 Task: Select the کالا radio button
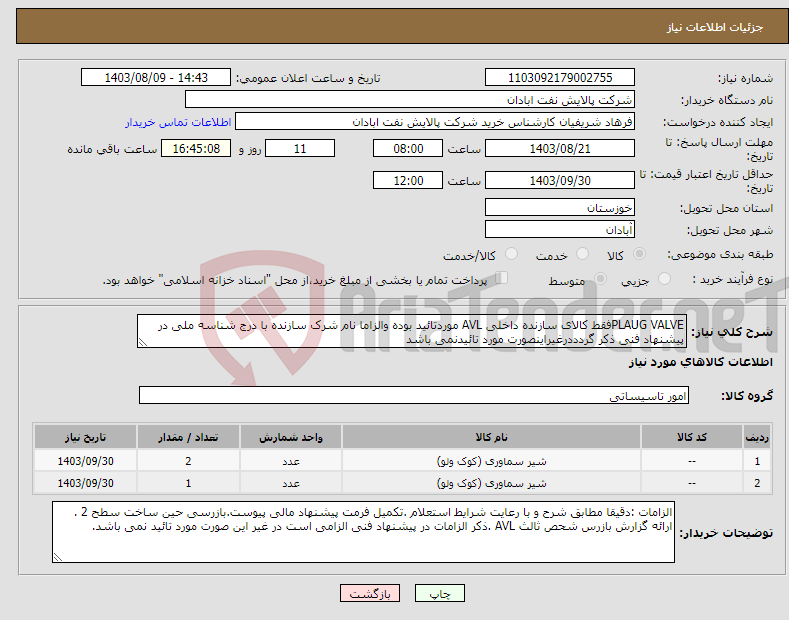point(639,254)
